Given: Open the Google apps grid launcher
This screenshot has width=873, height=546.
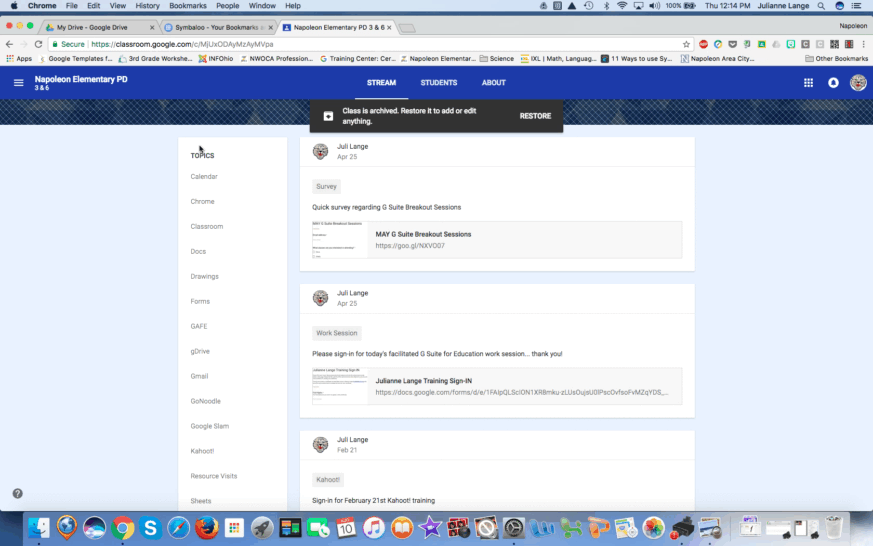Looking at the screenshot, I should [808, 83].
